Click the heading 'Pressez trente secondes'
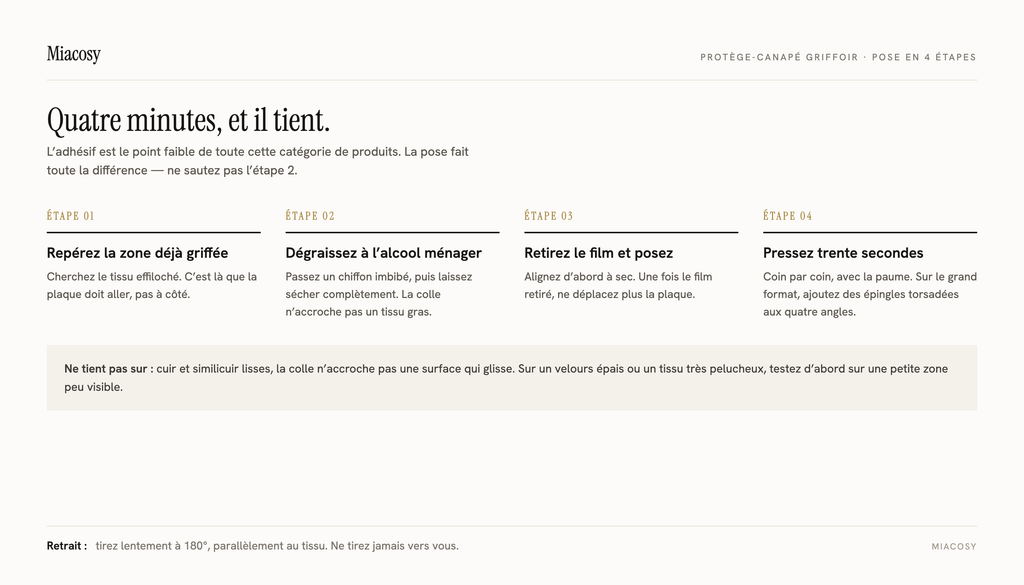The height and width of the screenshot is (585, 1024). click(x=843, y=253)
